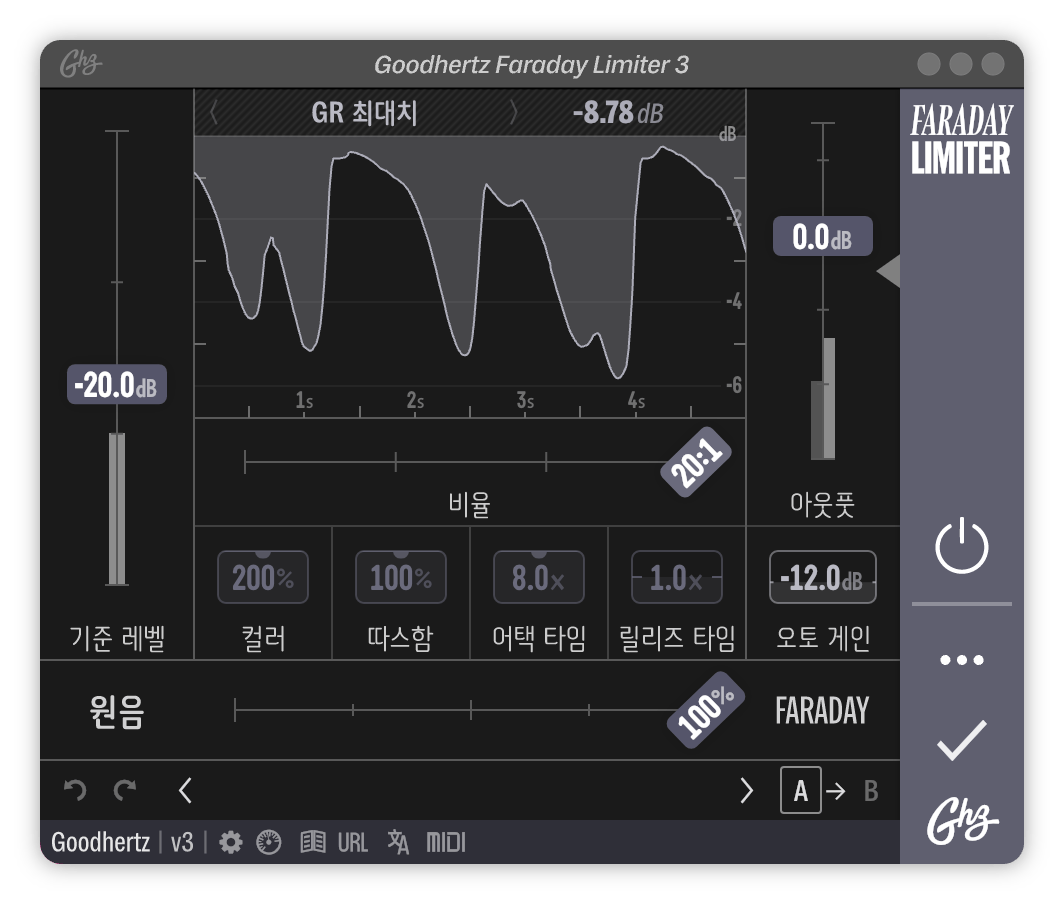Click the 8.0x attack time field
The height and width of the screenshot is (904, 1064).
tap(539, 578)
